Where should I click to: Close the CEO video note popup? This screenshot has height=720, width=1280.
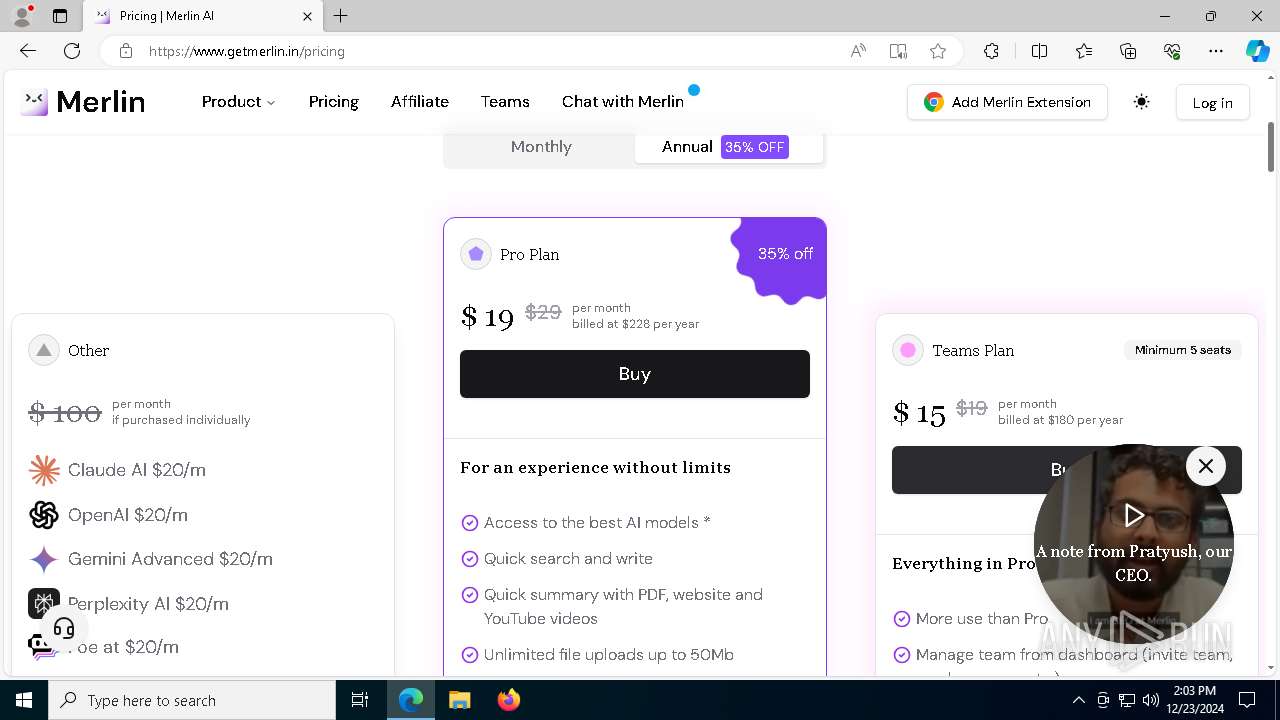(x=1206, y=466)
